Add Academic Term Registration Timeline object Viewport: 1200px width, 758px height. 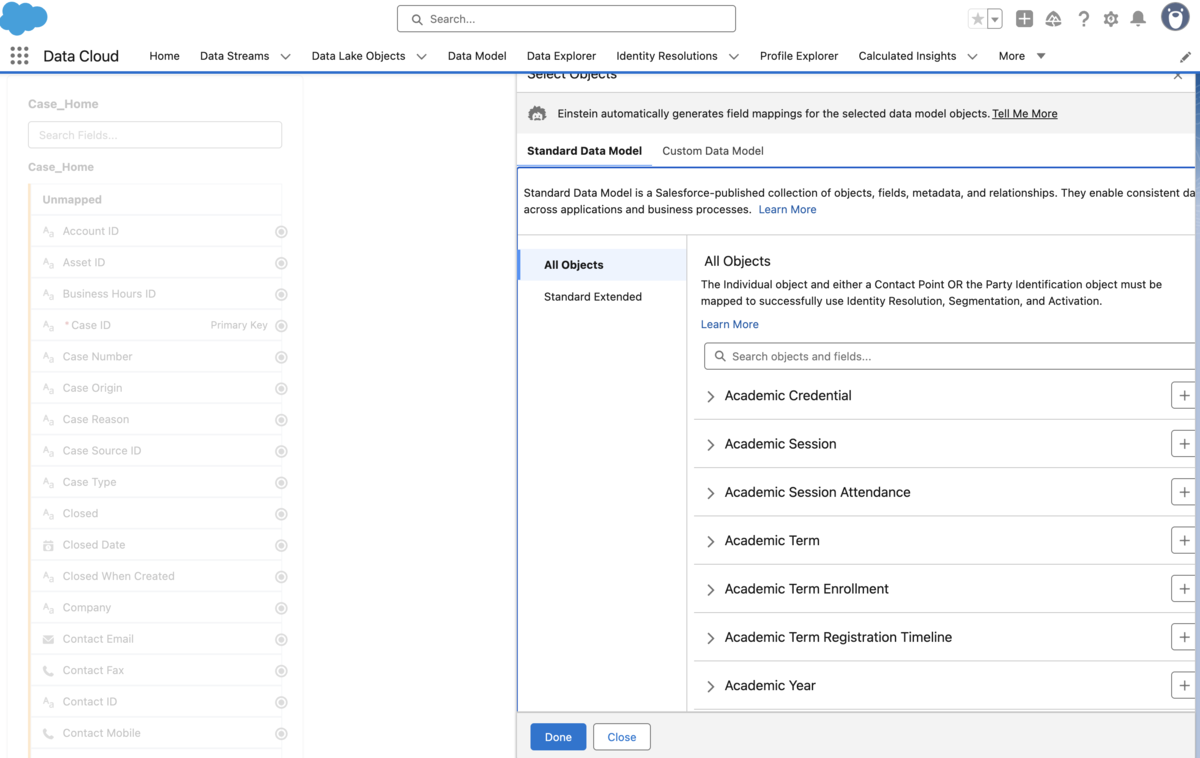1184,637
